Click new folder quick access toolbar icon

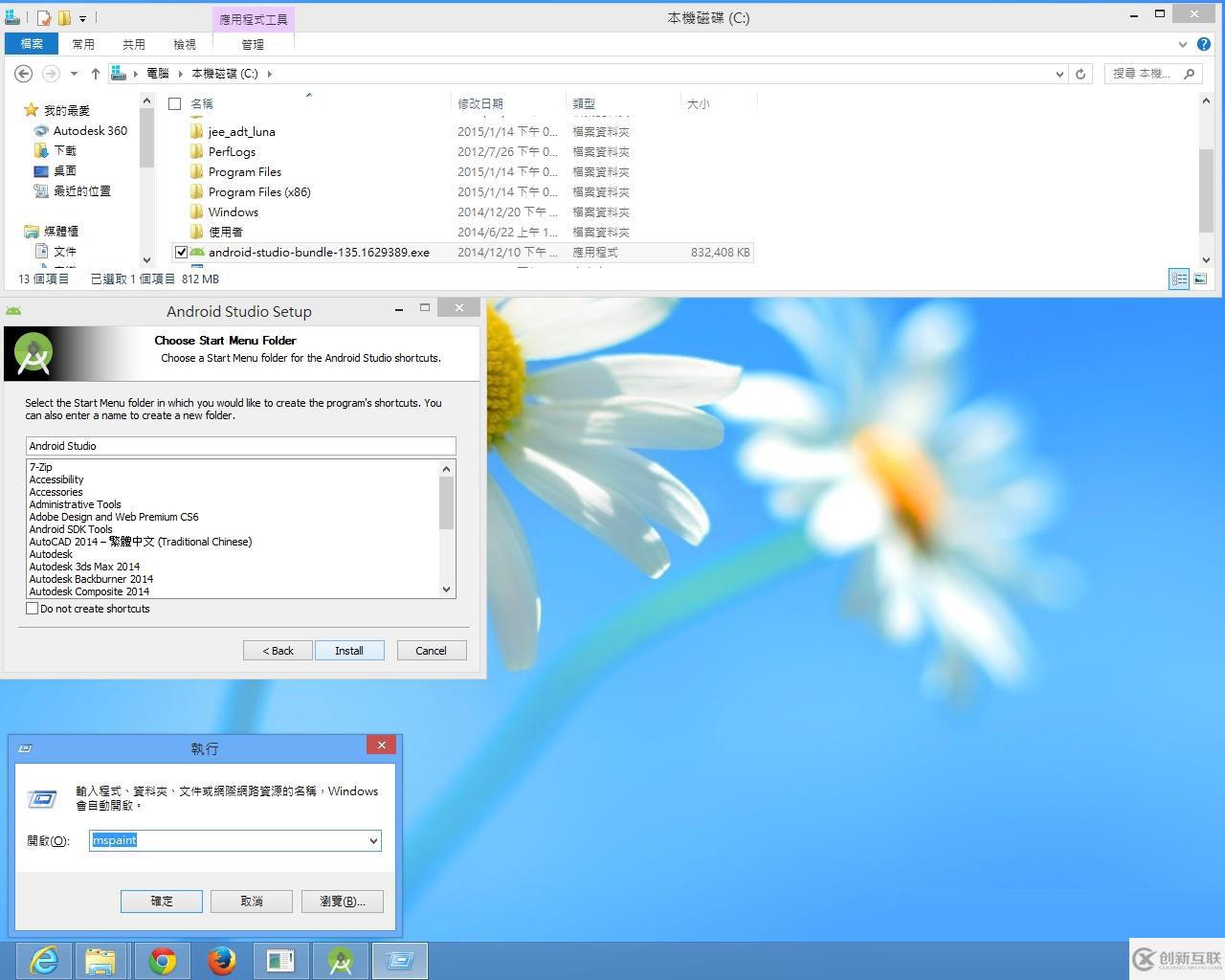(x=64, y=17)
